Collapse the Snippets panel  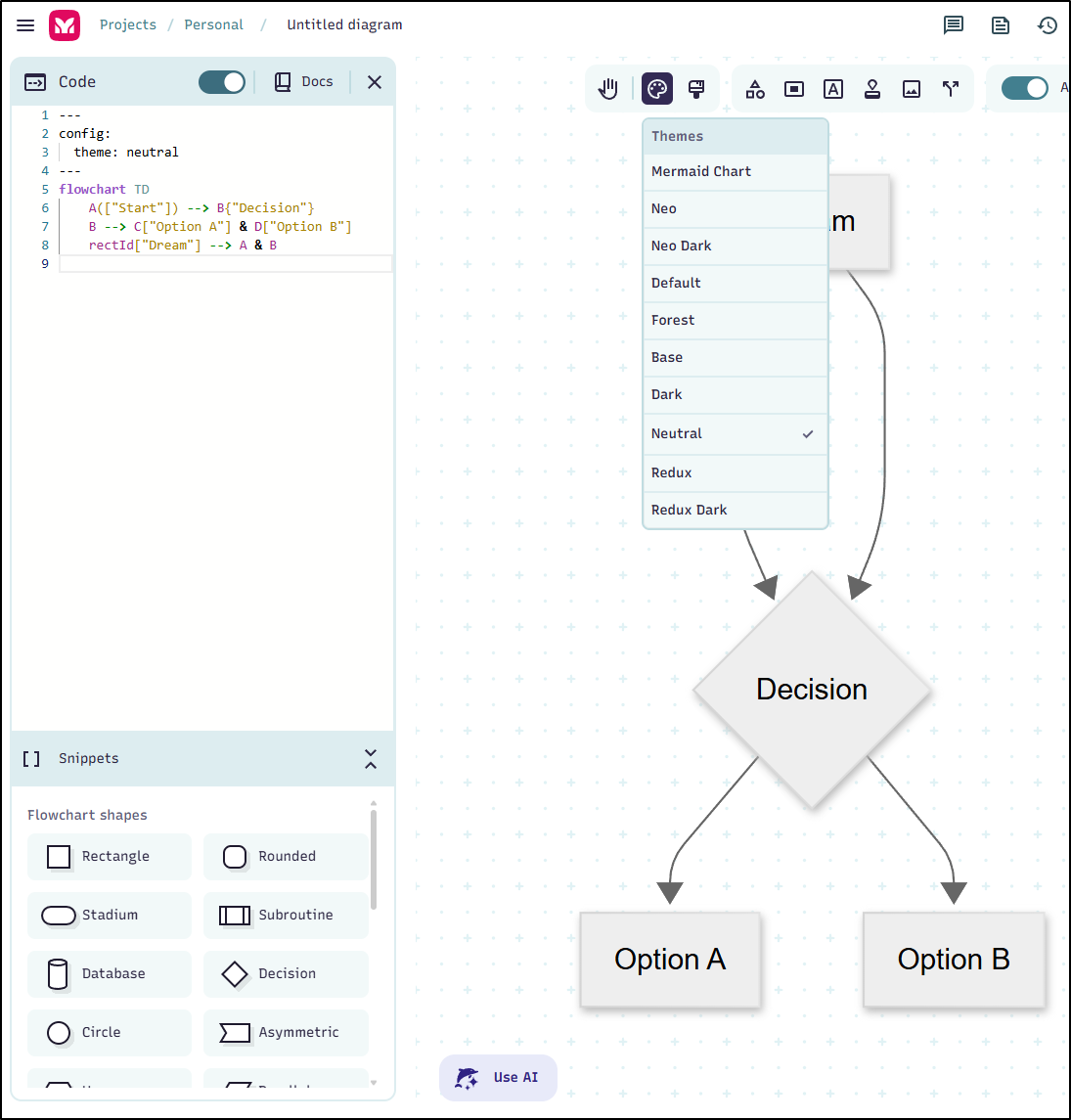click(x=371, y=759)
